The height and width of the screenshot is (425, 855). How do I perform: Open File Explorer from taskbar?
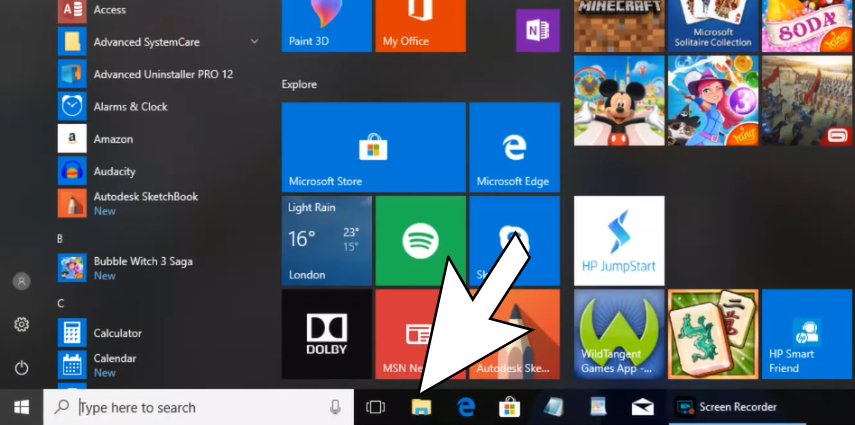tap(421, 407)
